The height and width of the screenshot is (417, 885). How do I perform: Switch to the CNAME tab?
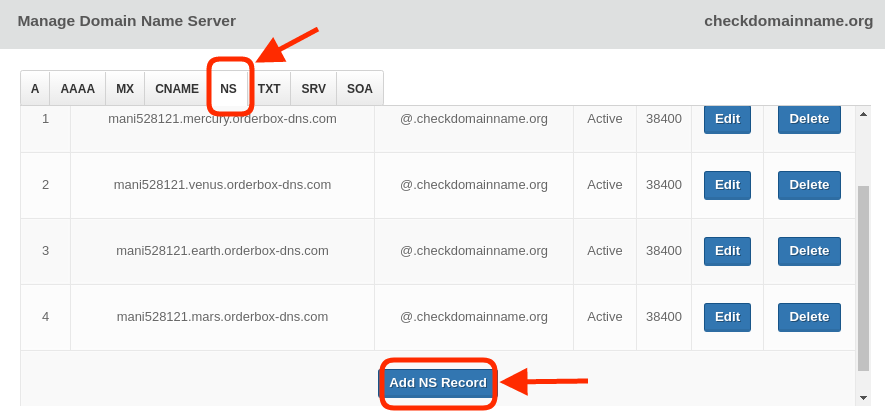click(x=177, y=89)
